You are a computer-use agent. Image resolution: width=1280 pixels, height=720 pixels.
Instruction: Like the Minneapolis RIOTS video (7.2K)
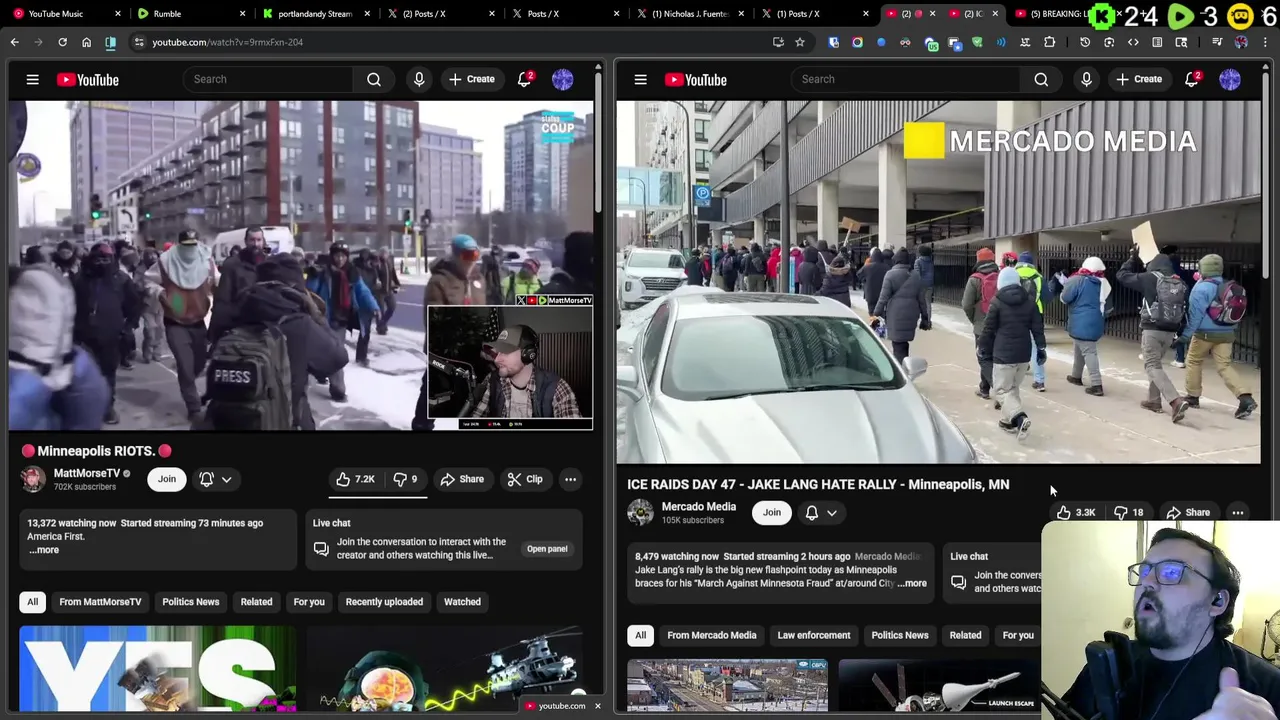click(355, 479)
